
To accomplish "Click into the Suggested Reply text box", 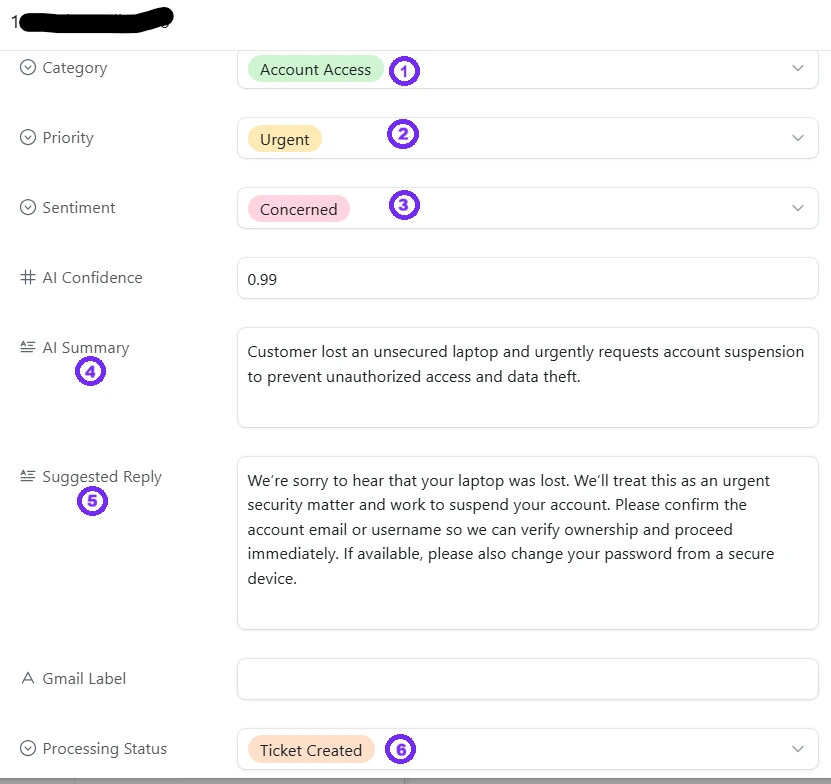I will click(528, 543).
